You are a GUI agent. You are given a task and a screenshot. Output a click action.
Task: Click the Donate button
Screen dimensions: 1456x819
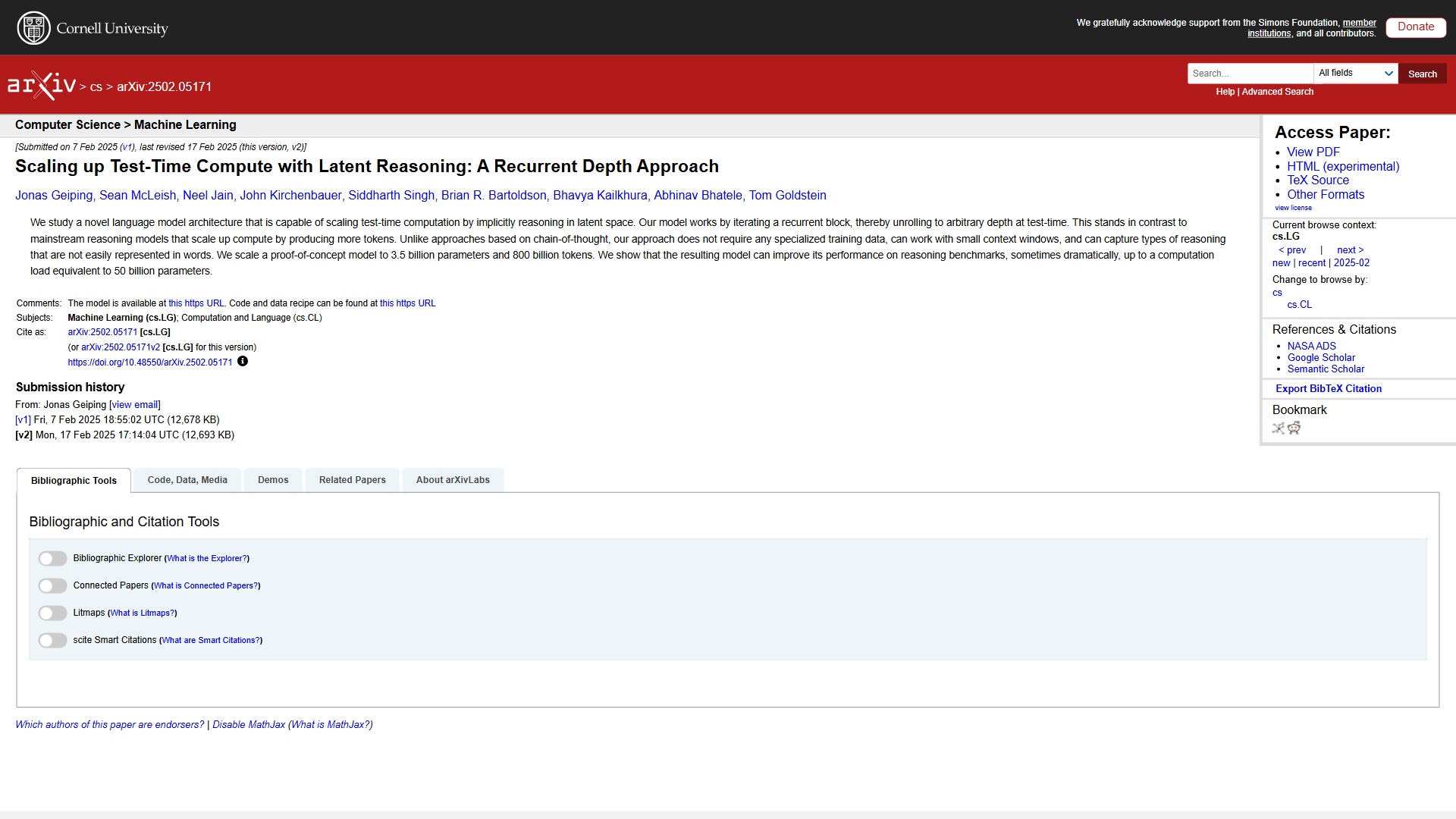pyautogui.click(x=1416, y=27)
